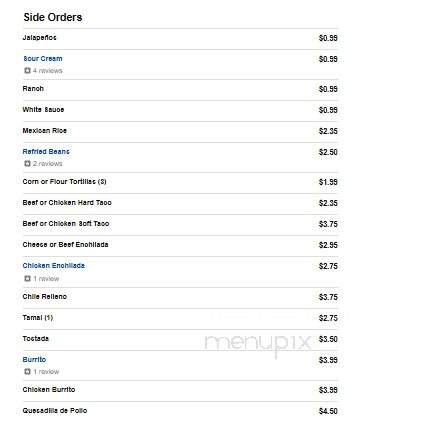
Task: Open the Burrito item link
Action: [x=34, y=360]
